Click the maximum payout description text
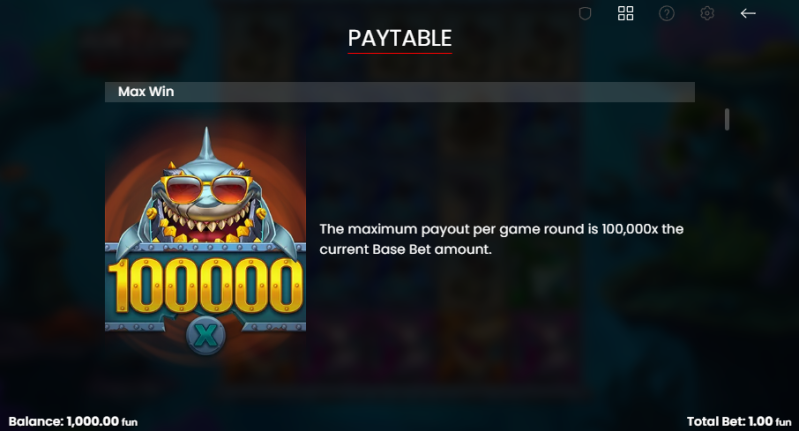799x431 pixels. pos(501,239)
